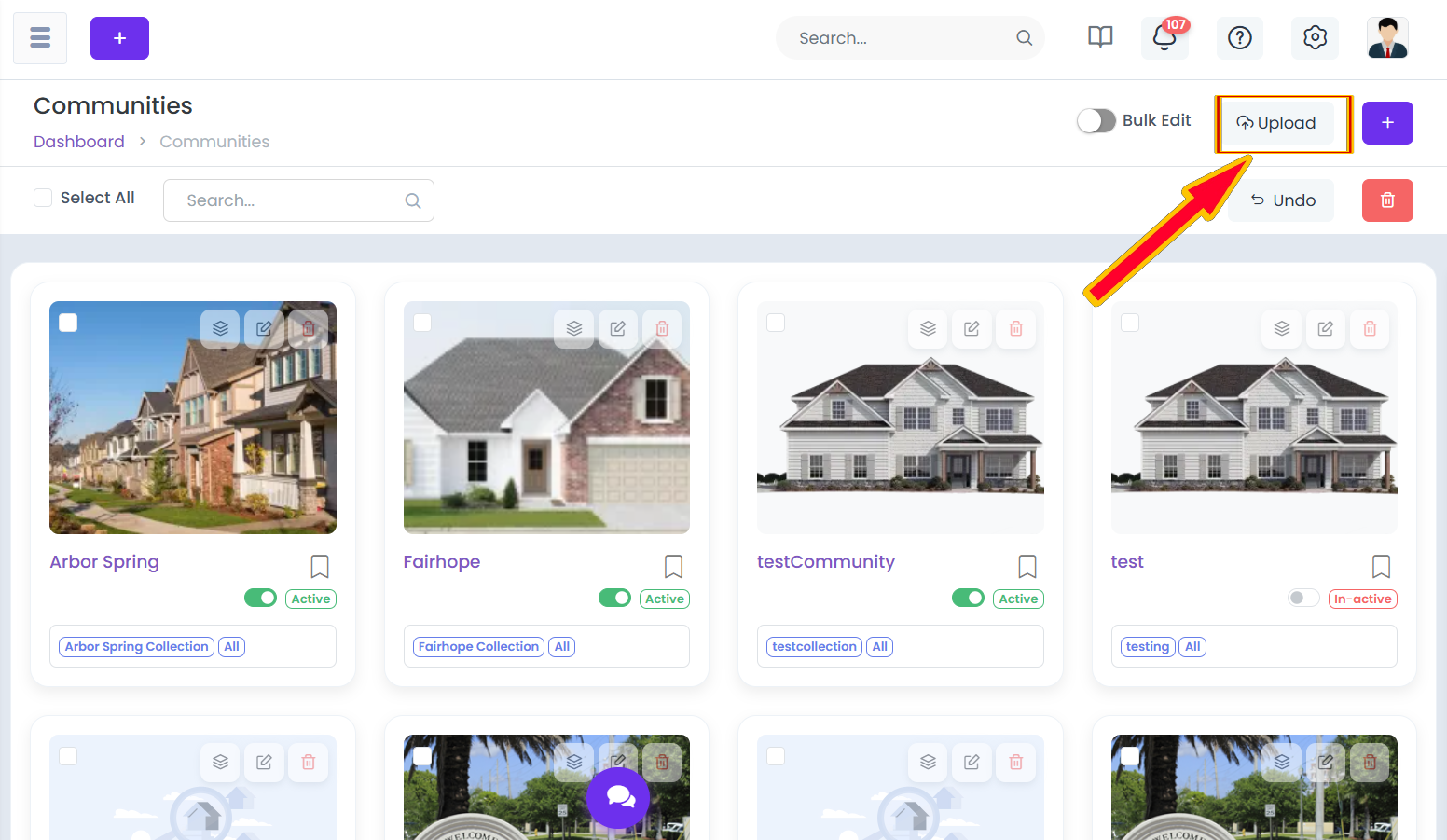Click the Arbor Spring Collection tag
This screenshot has width=1447, height=840.
136,647
